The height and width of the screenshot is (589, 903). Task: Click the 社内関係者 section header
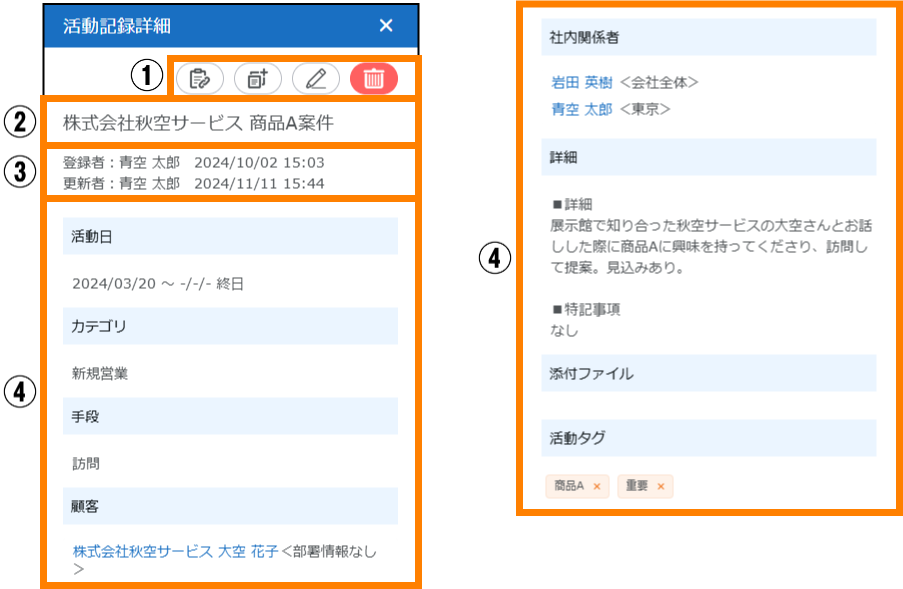tap(708, 37)
